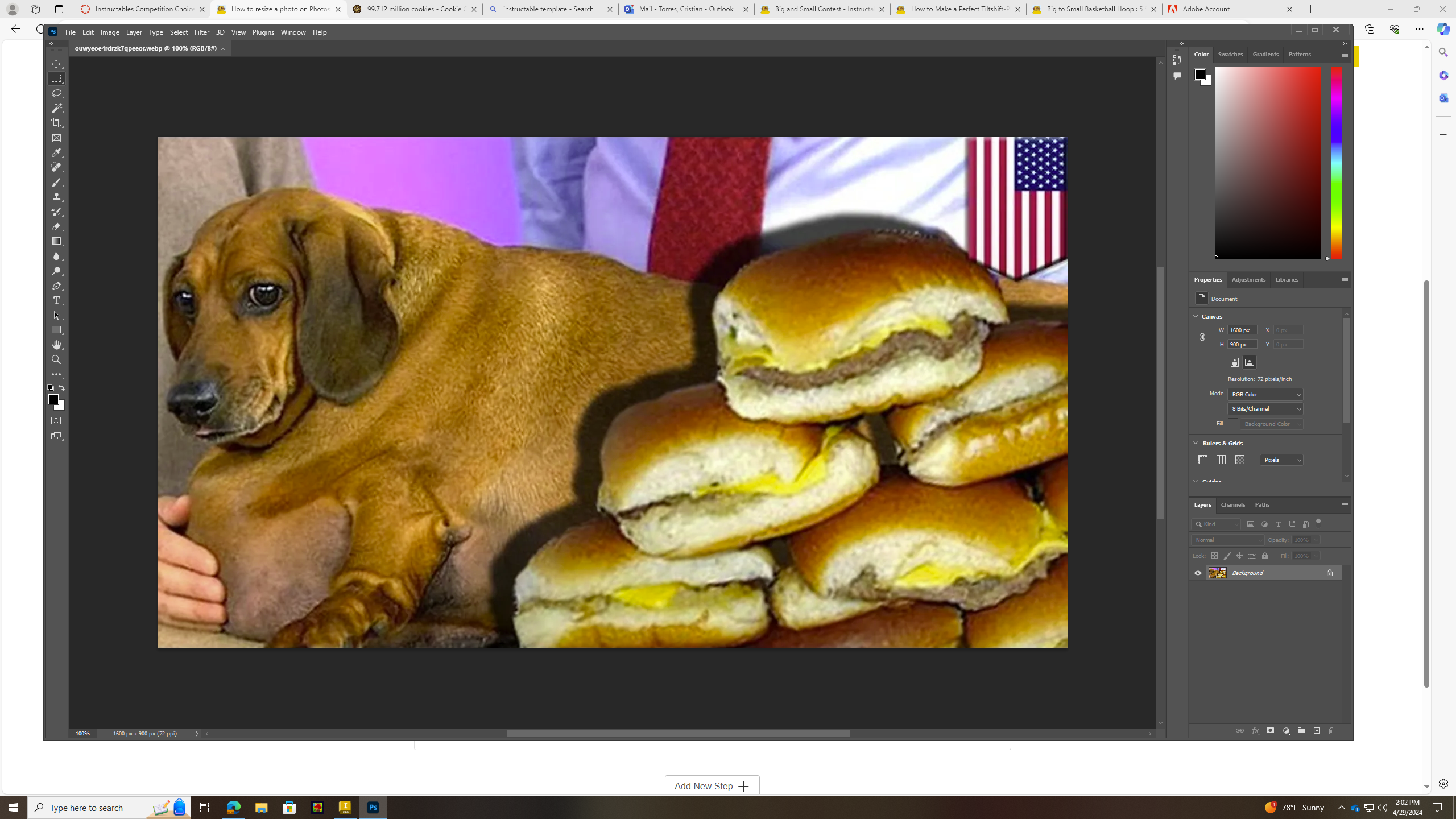This screenshot has width=1456, height=819.
Task: Open the Edit Toolbar ellipsis
Action: pyautogui.click(x=56, y=374)
